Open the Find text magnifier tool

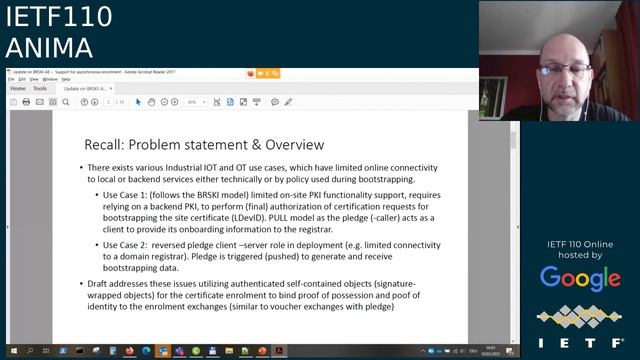coord(66,102)
